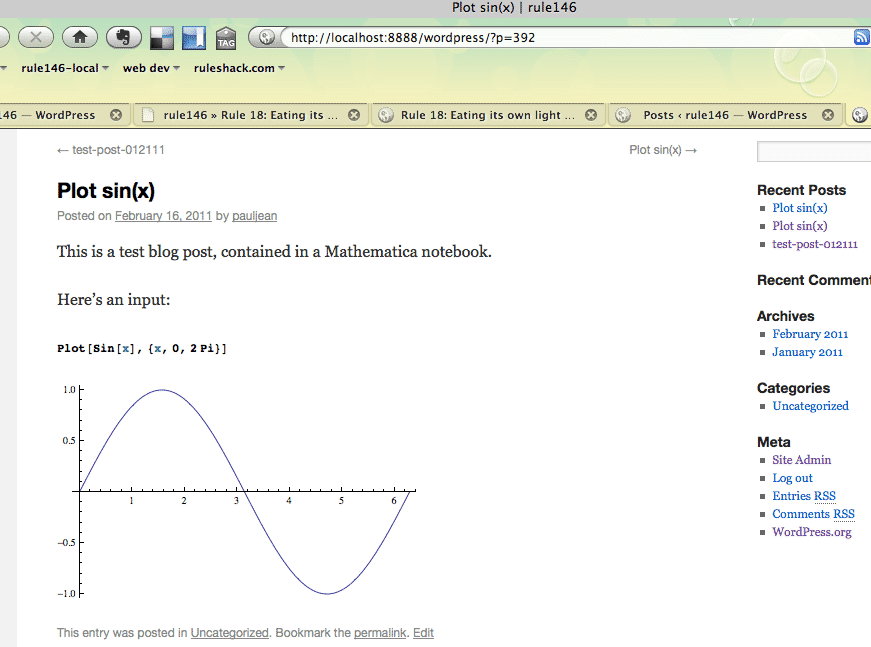Screen dimensions: 871x647
Task: Click the black and white squares toolbar icon
Action: [x=162, y=38]
